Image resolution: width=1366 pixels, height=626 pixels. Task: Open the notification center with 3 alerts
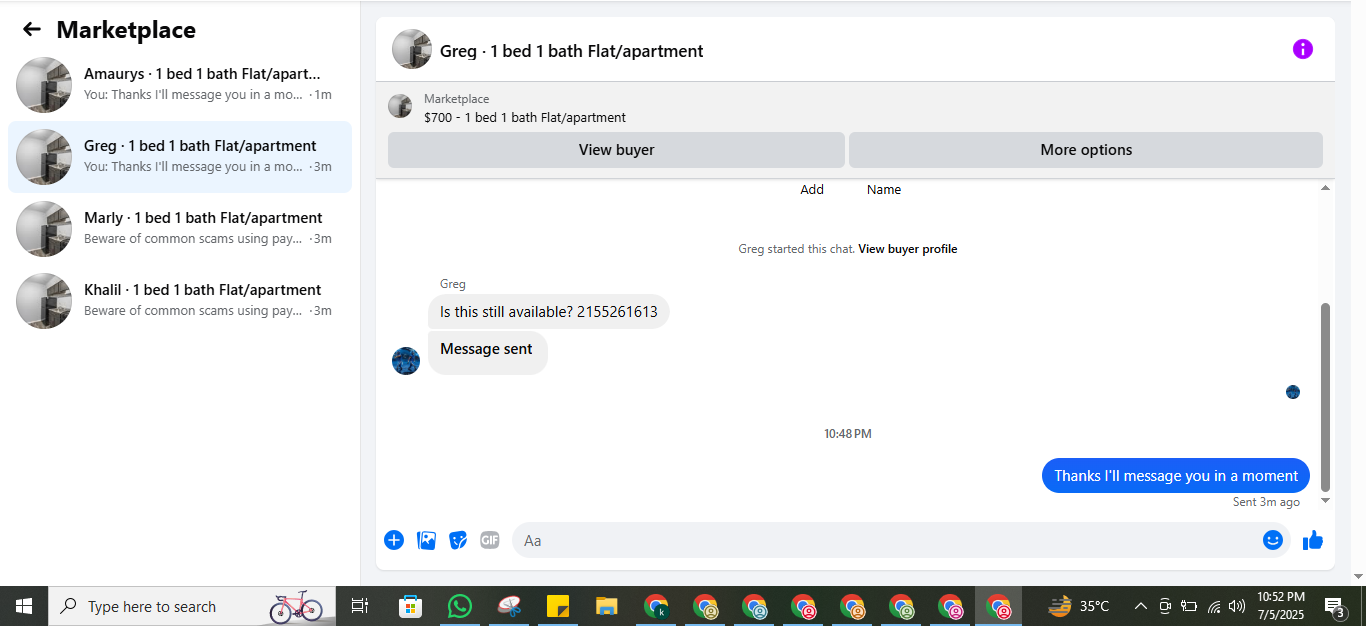click(x=1335, y=606)
